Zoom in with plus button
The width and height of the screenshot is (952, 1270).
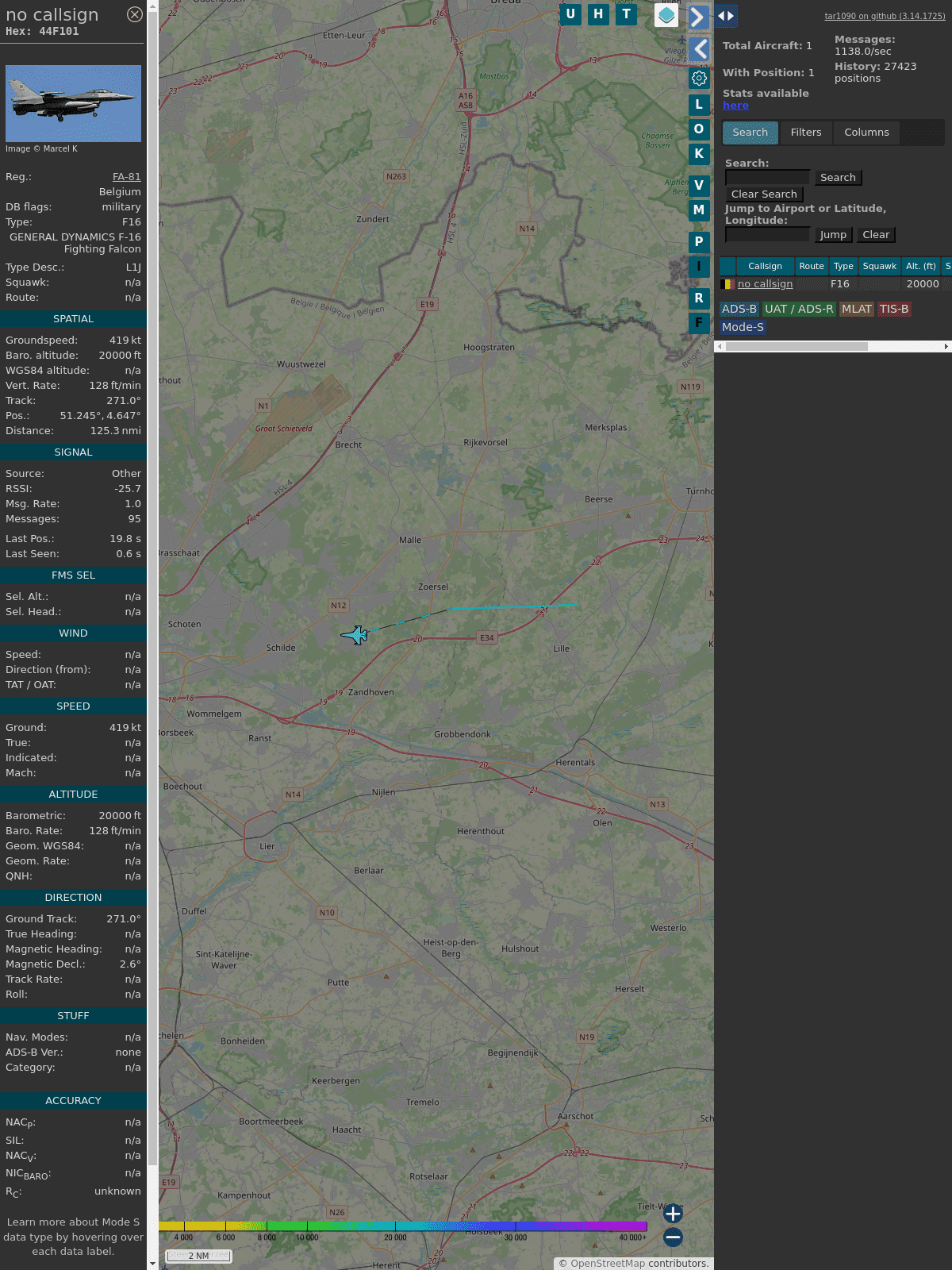coord(673,1214)
